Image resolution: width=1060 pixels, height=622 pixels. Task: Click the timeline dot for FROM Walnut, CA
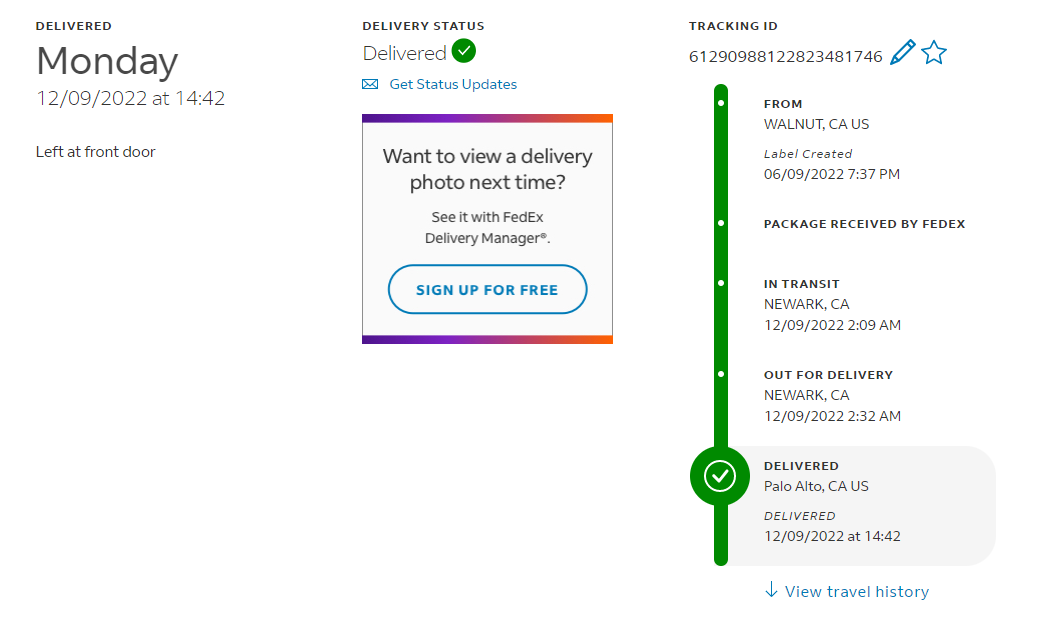pos(721,103)
